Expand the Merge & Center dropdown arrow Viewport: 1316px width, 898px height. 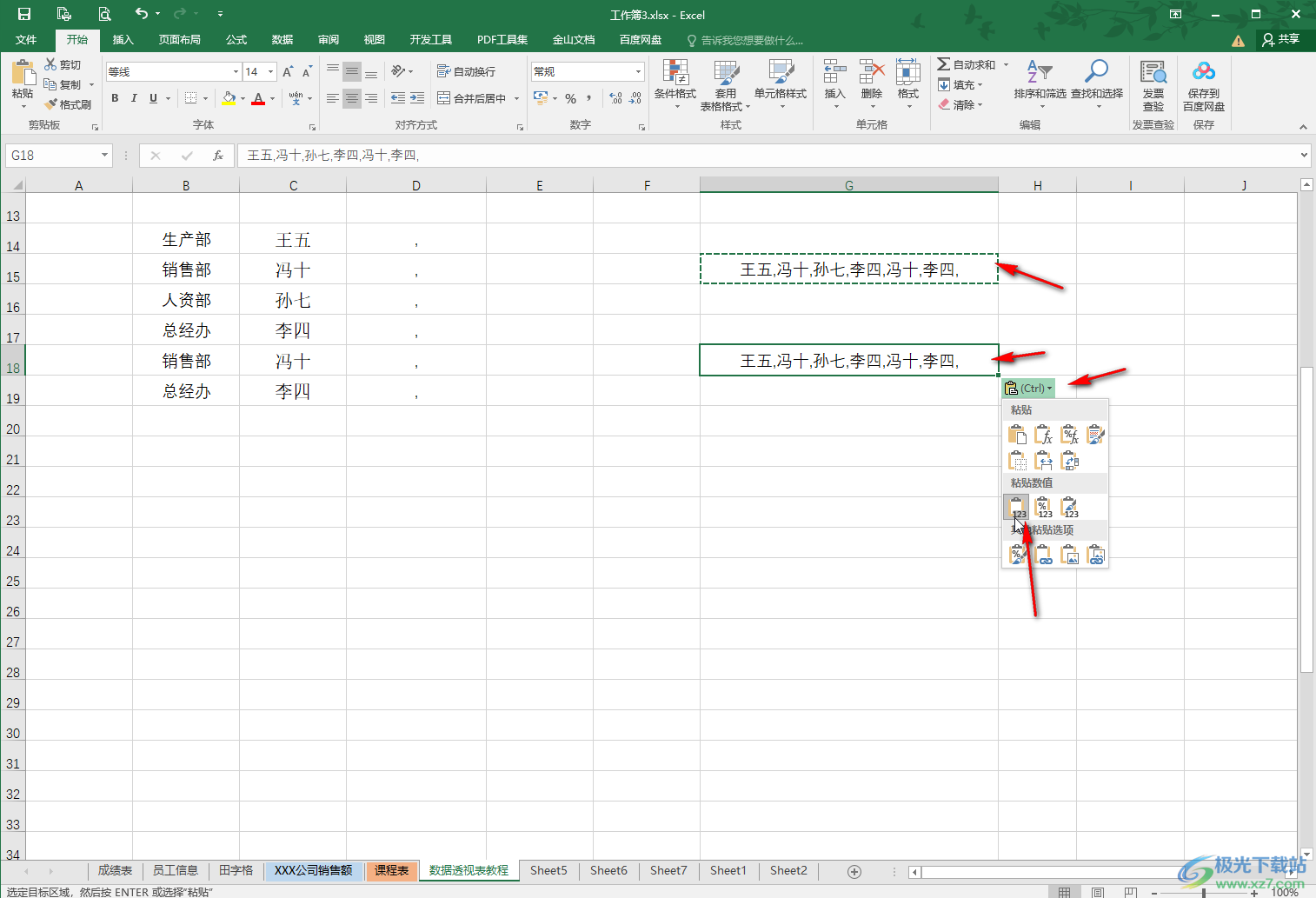click(x=516, y=98)
